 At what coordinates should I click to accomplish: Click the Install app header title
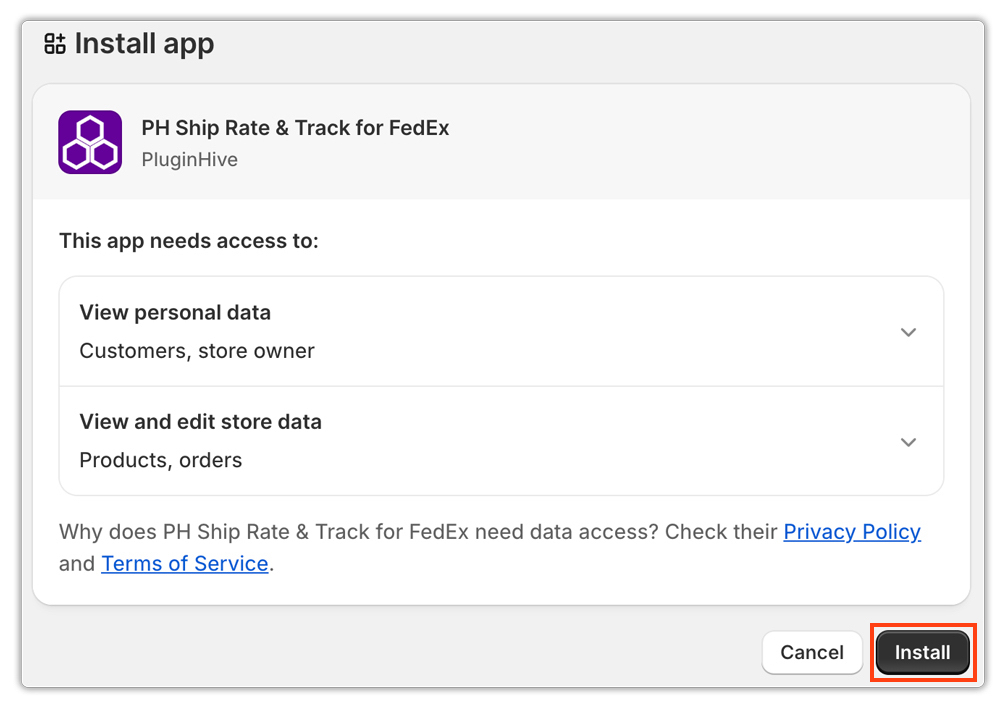(144, 43)
